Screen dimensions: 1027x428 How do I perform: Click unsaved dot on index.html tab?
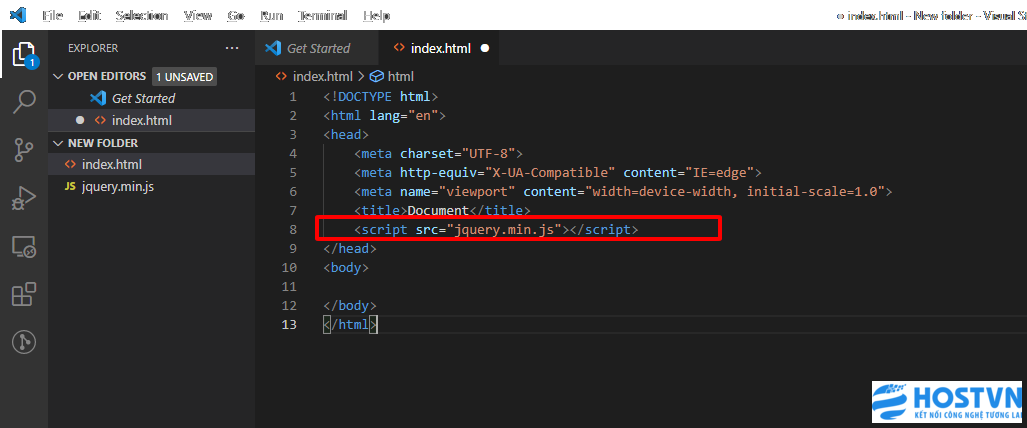tap(485, 48)
